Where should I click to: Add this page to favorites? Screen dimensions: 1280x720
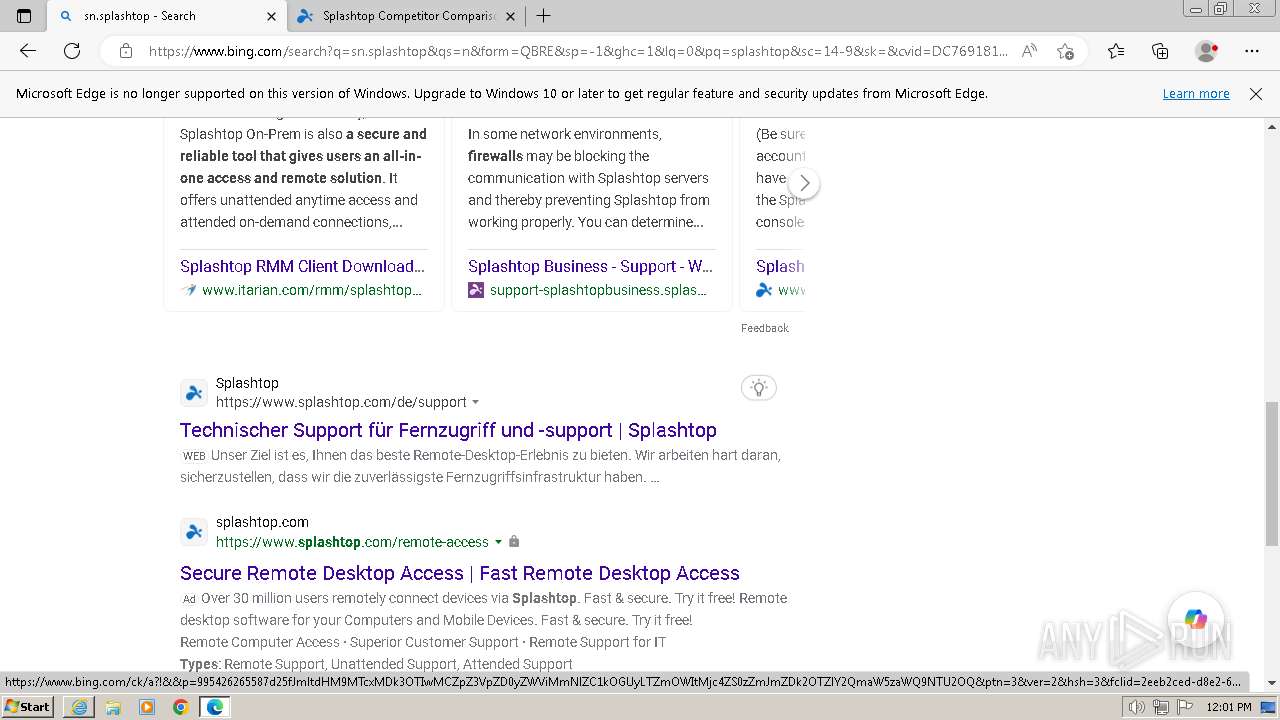click(1065, 51)
